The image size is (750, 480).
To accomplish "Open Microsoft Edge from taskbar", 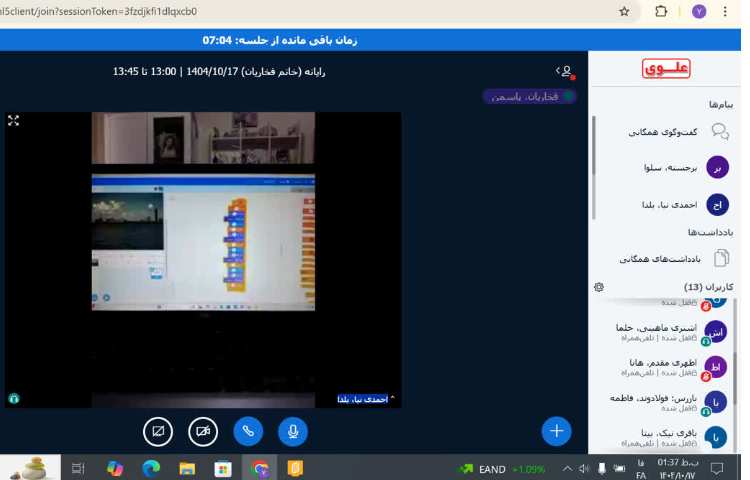I will (x=151, y=469).
